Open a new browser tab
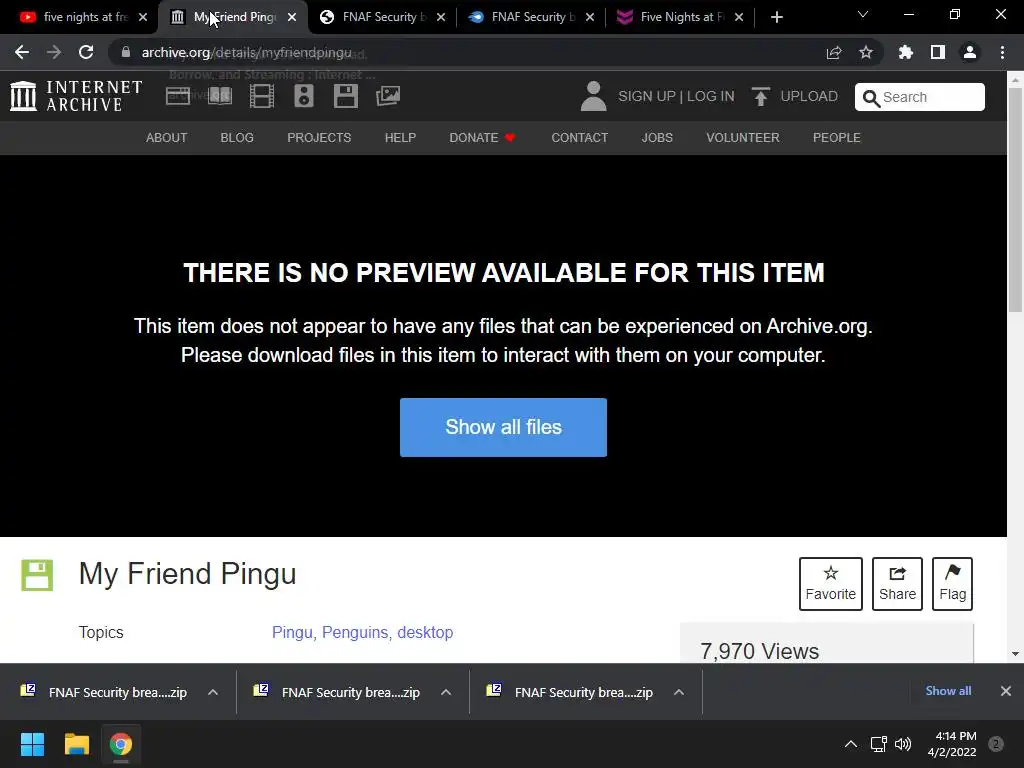 776,17
